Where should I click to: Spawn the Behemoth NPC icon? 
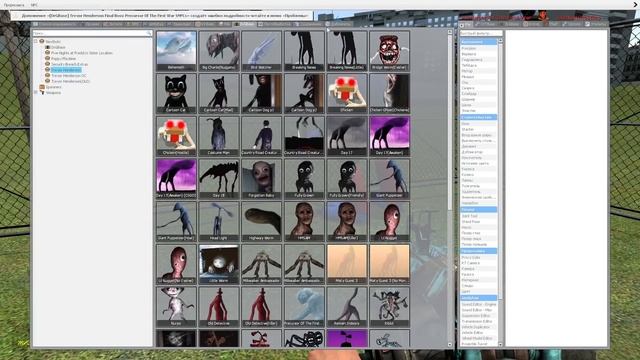tap(176, 51)
